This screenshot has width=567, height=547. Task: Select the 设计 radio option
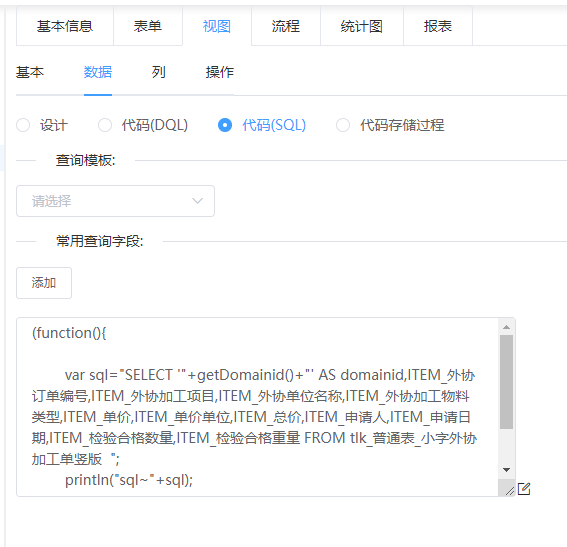point(23,125)
